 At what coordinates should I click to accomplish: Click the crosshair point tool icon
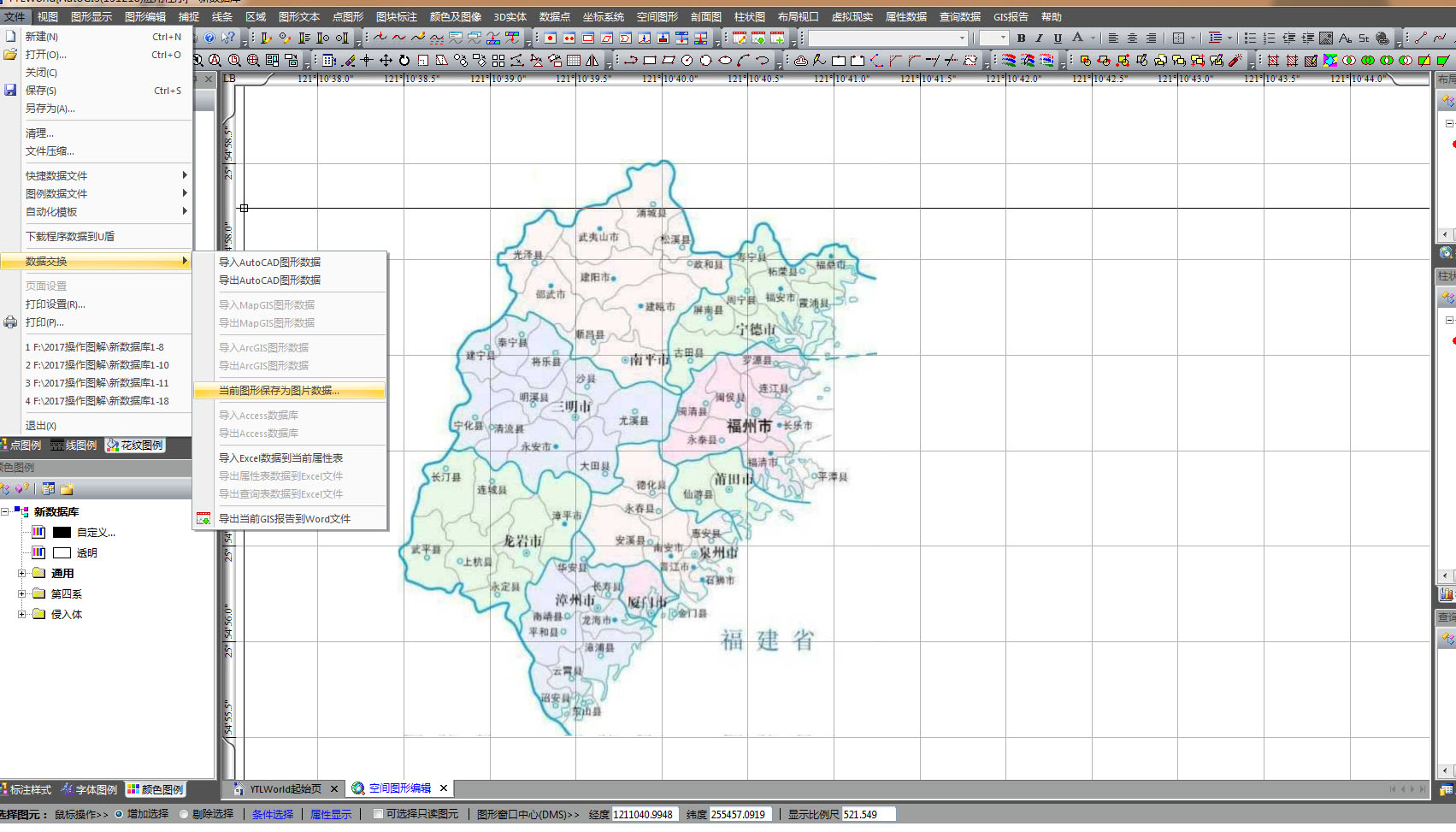click(x=367, y=61)
